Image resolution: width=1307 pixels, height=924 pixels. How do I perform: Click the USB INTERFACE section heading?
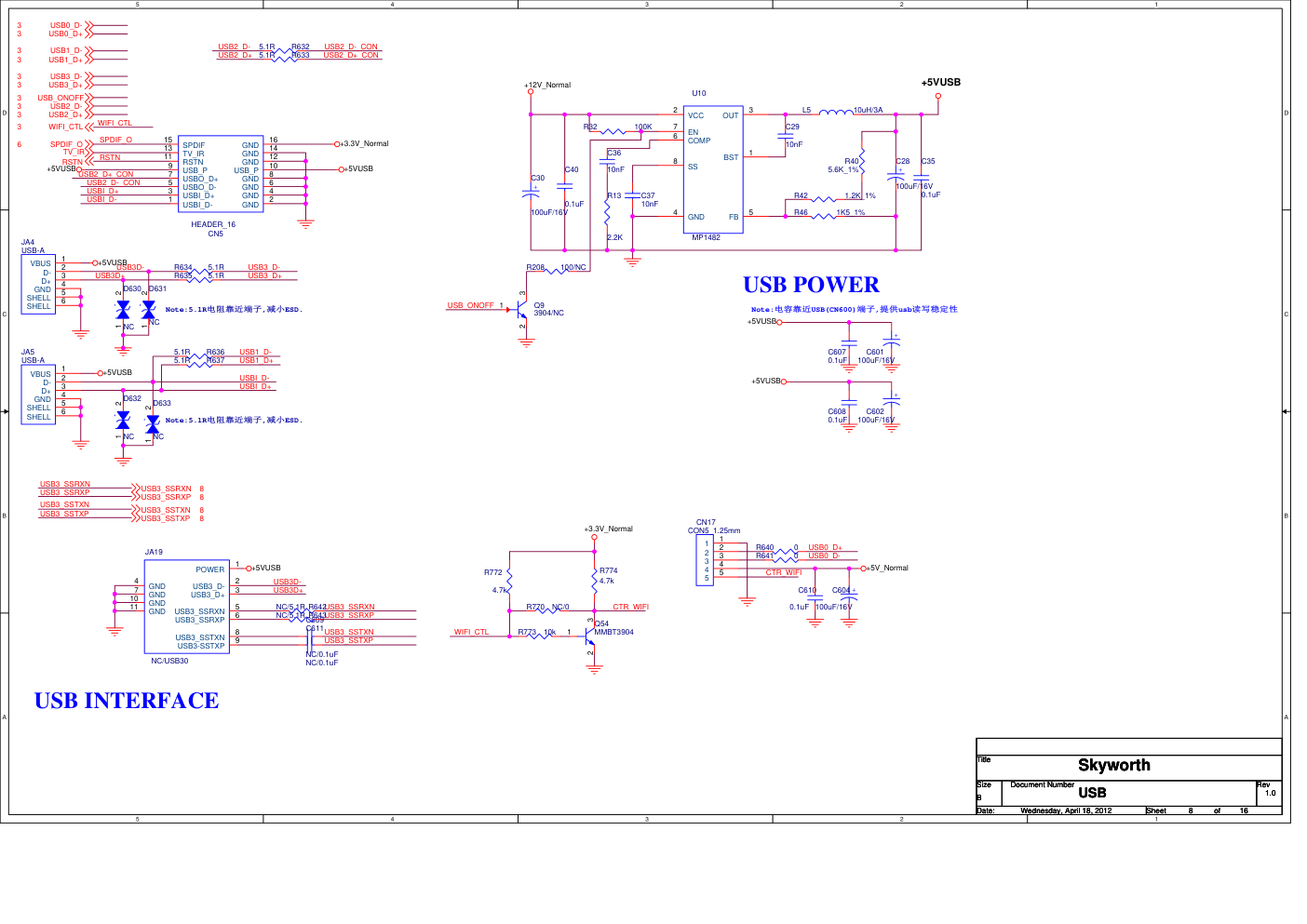click(x=127, y=701)
